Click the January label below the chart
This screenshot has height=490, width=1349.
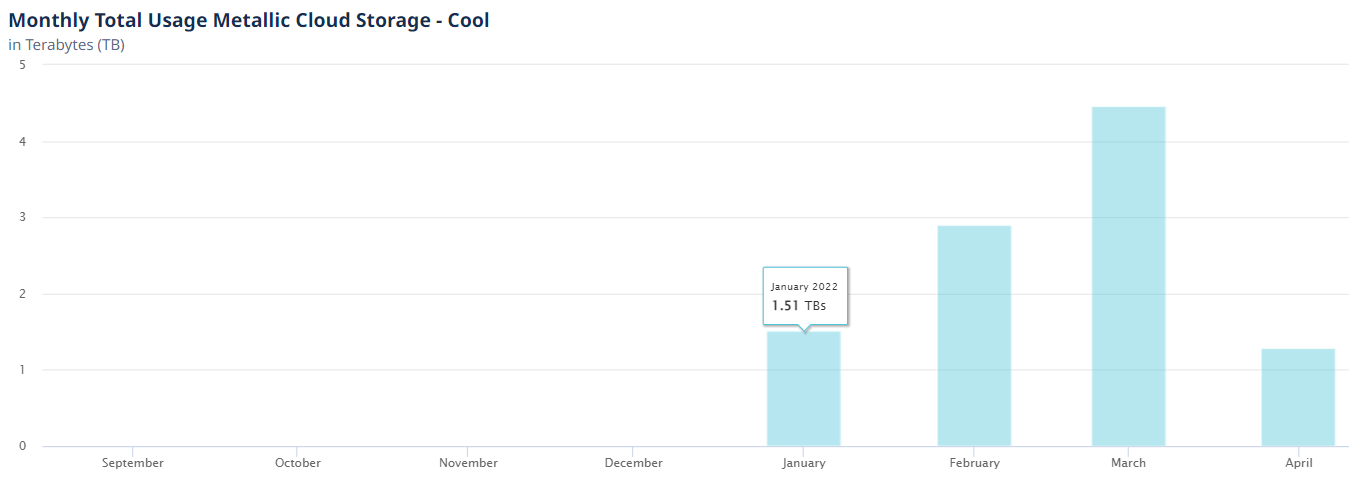point(804,463)
